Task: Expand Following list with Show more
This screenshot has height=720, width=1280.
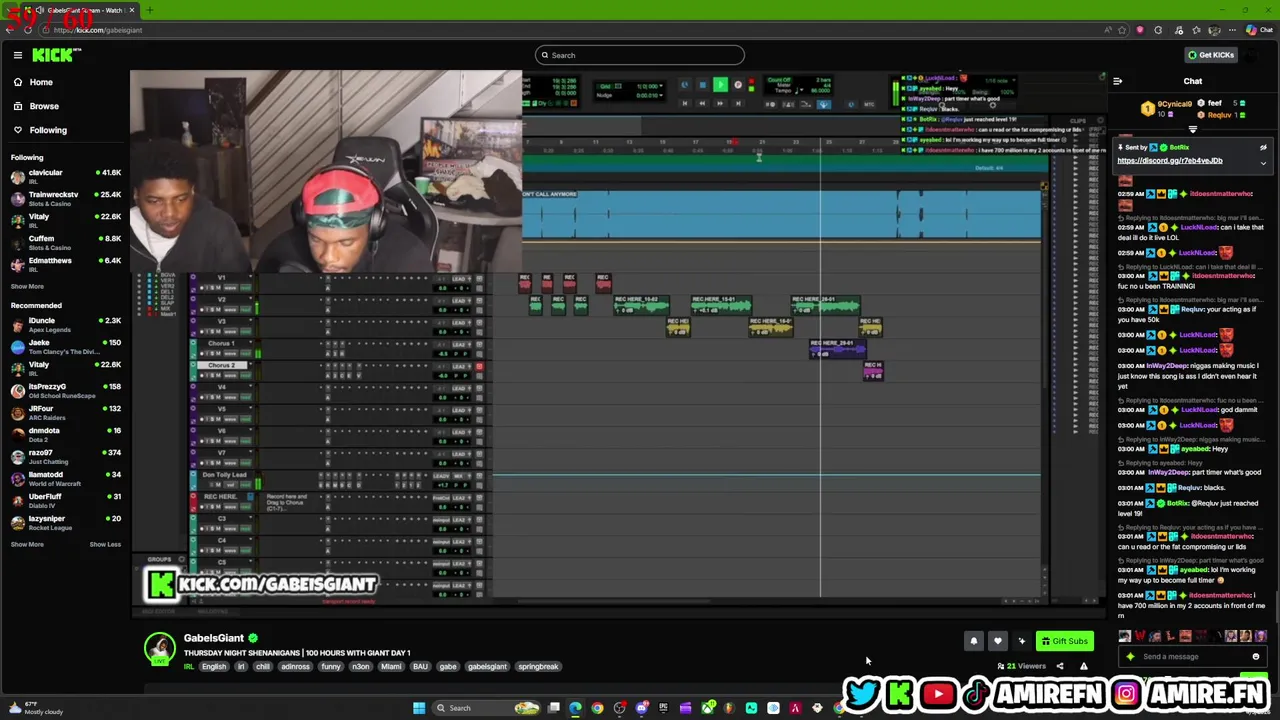Action: point(27,287)
